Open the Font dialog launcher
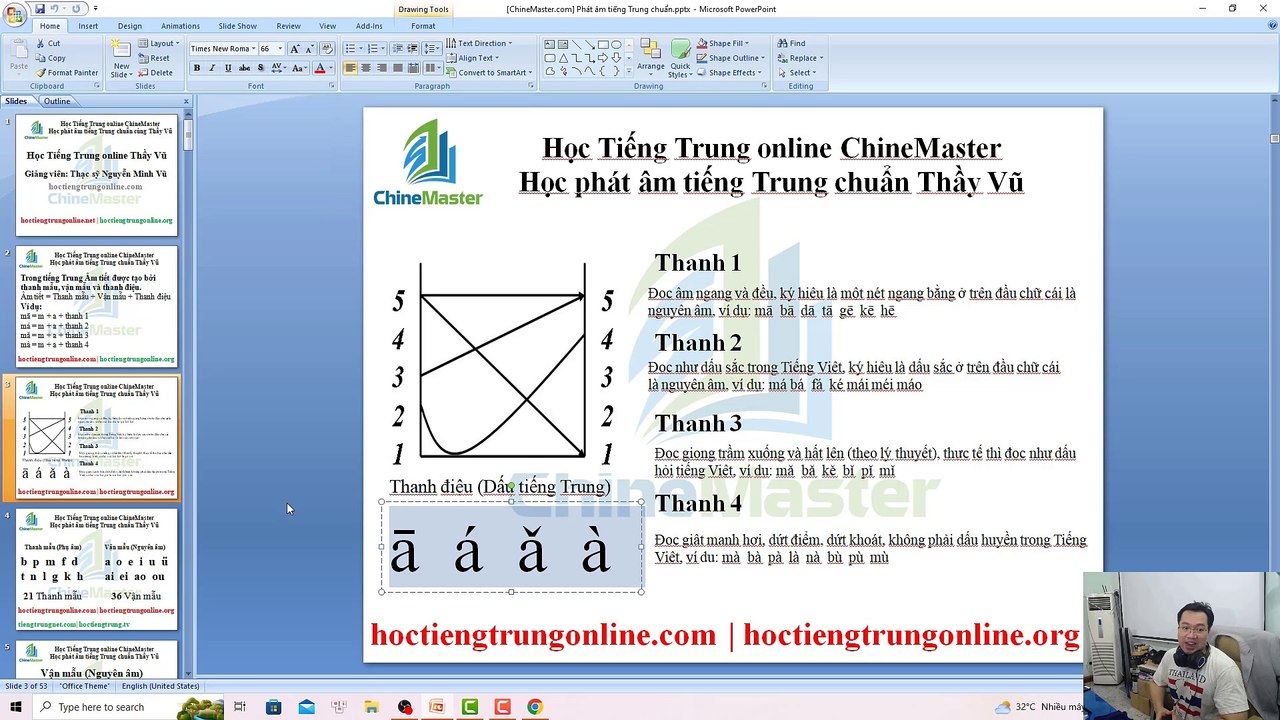This screenshot has width=1280, height=720. click(332, 86)
